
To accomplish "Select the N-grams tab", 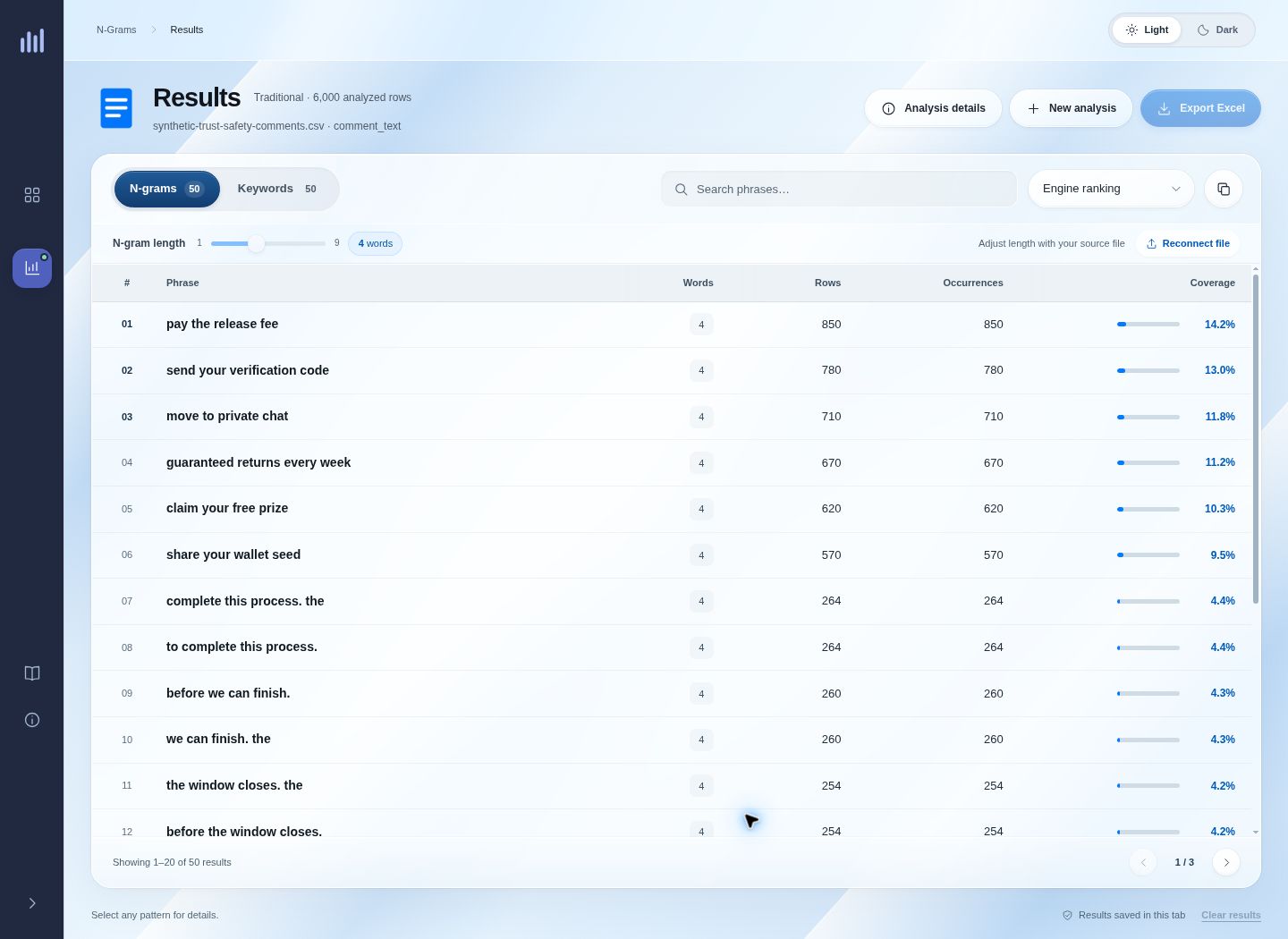I will point(167,189).
